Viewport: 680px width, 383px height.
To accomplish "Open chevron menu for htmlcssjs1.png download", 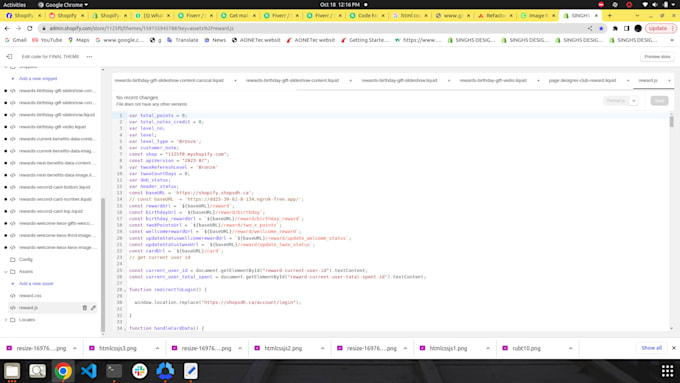I will pos(487,348).
